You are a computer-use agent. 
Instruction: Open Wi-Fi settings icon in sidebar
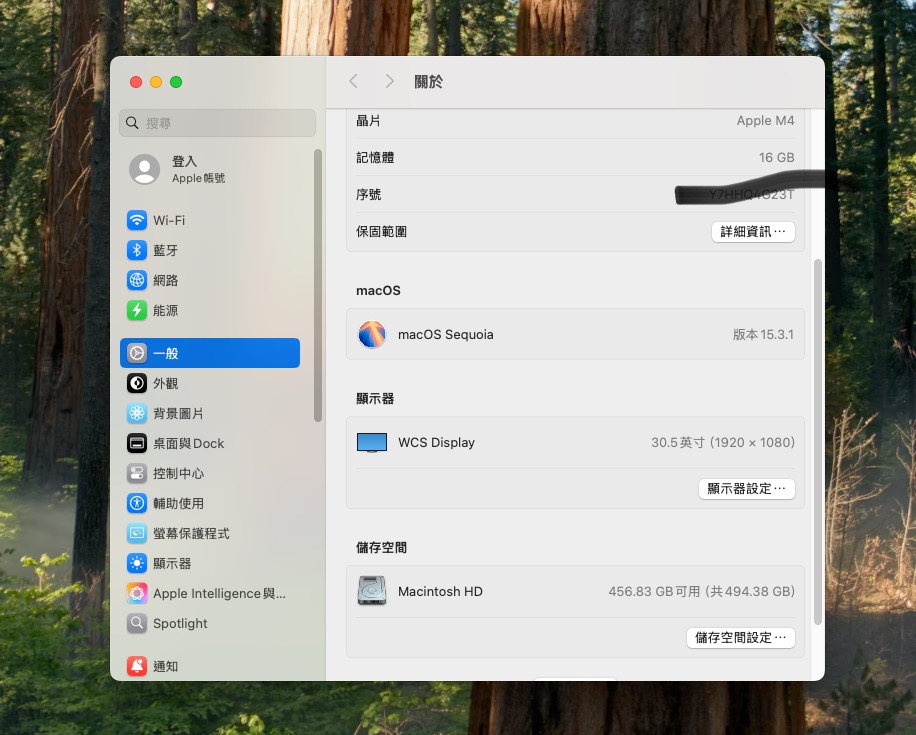coord(137,220)
